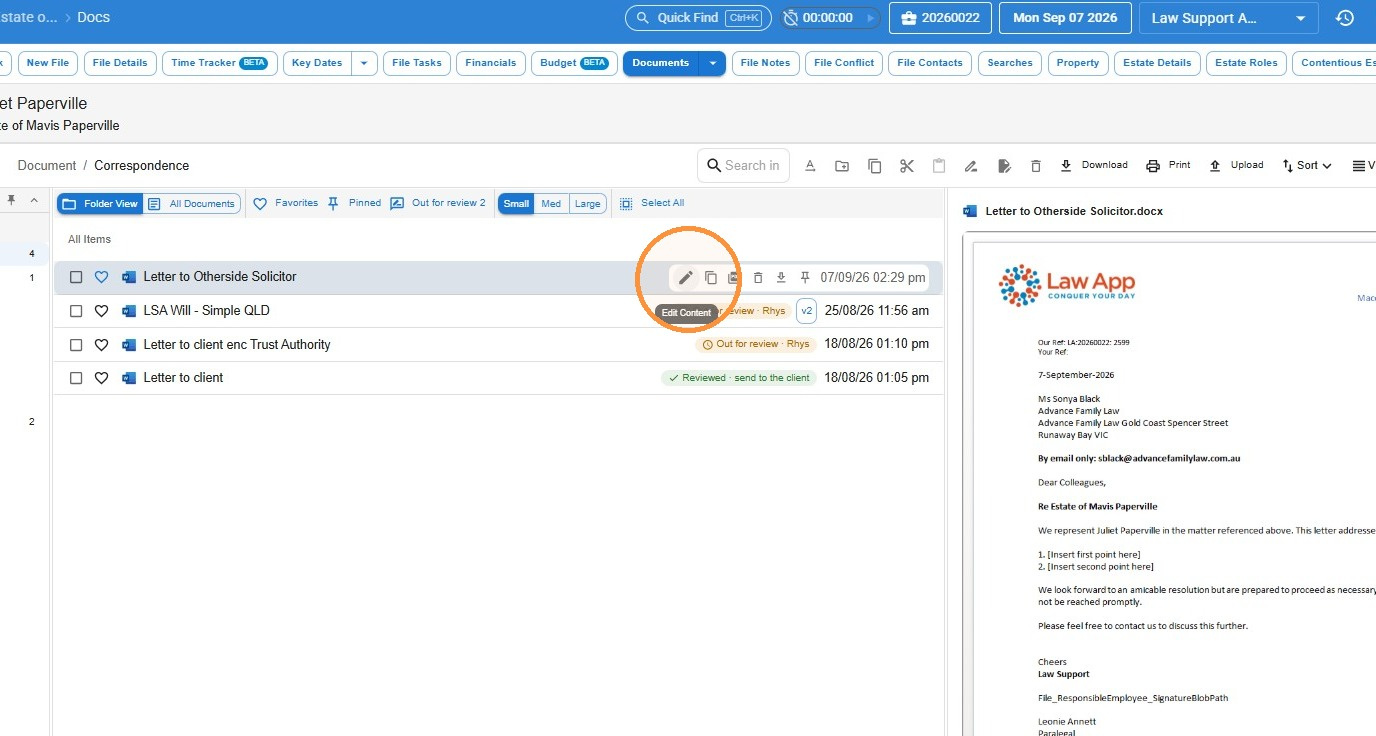Click the Print button
Viewport: 1376px width, 736px height.
tap(1168, 166)
